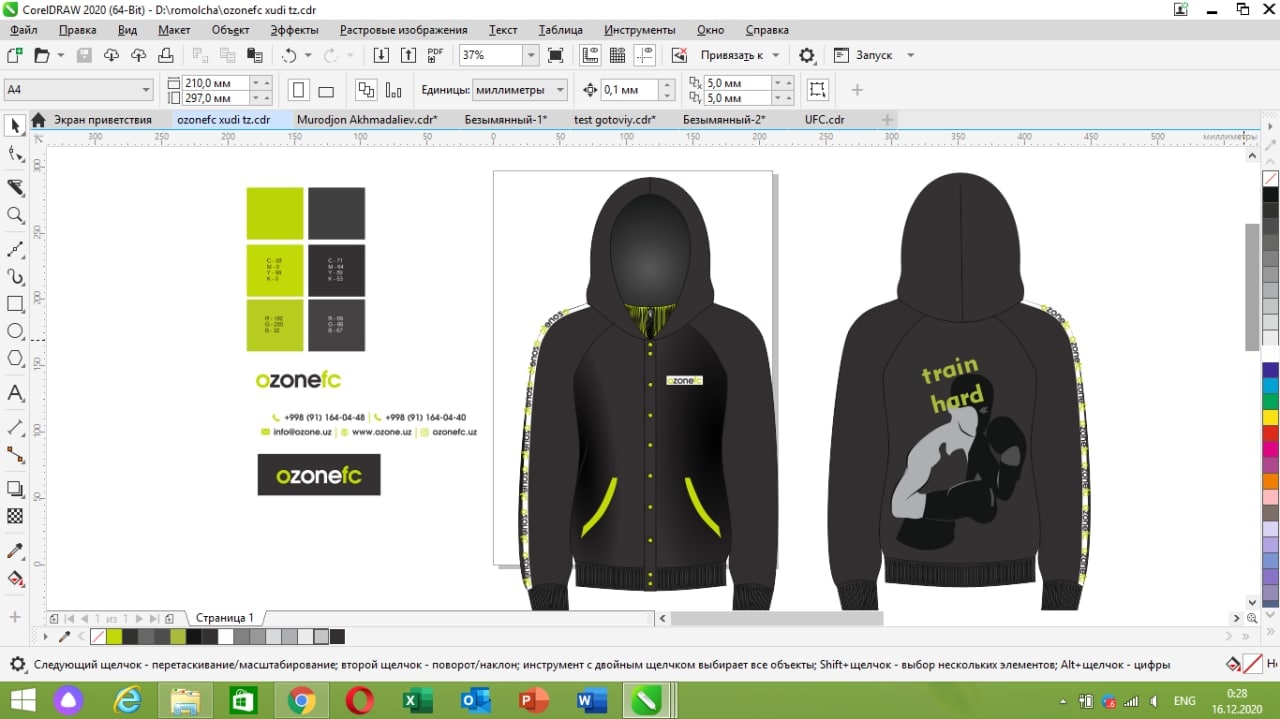
Task: Toggle treat as filled bounding box button
Action: (x=817, y=90)
